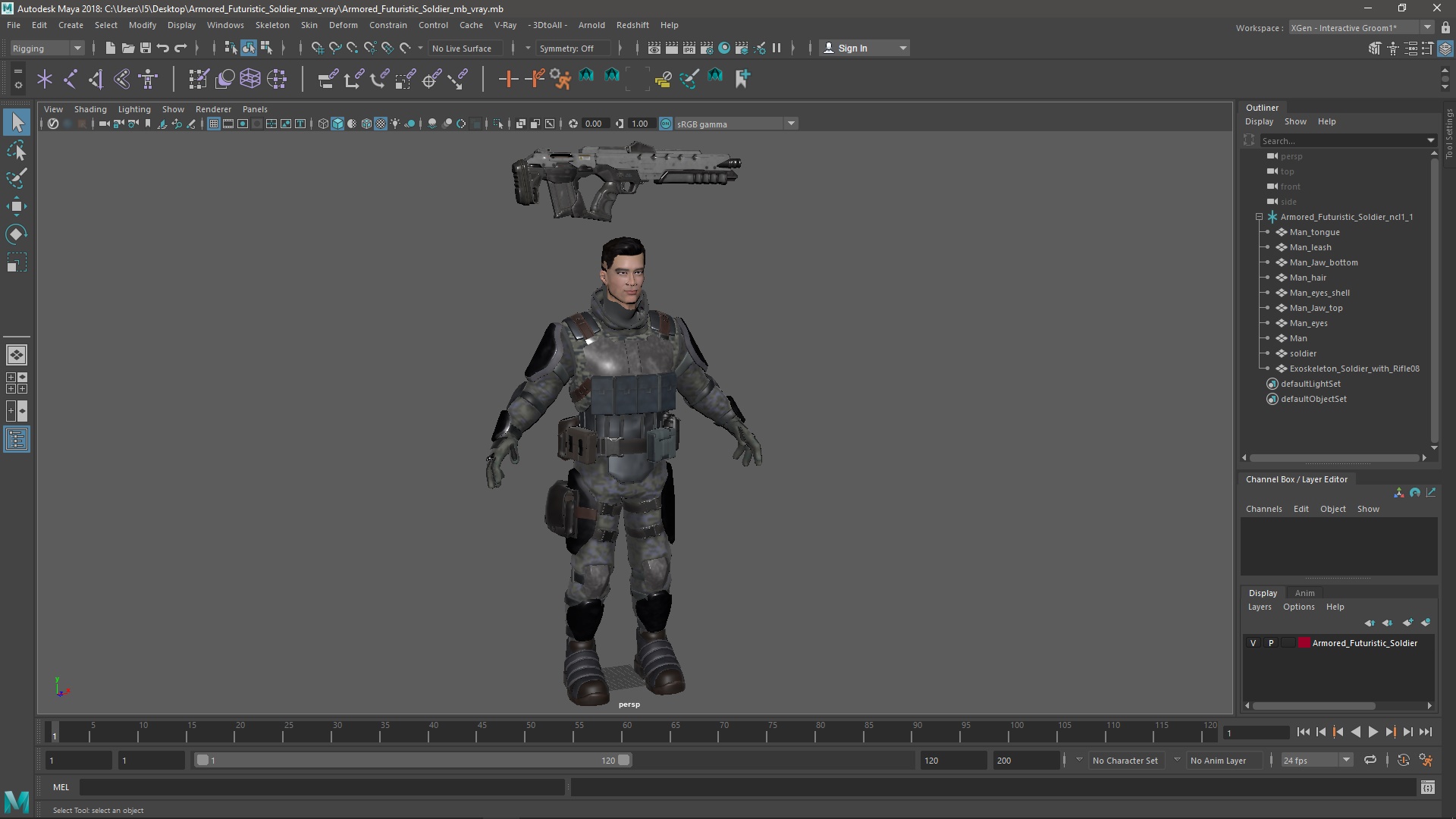
Task: Toggle the viewport grid display button
Action: [214, 124]
